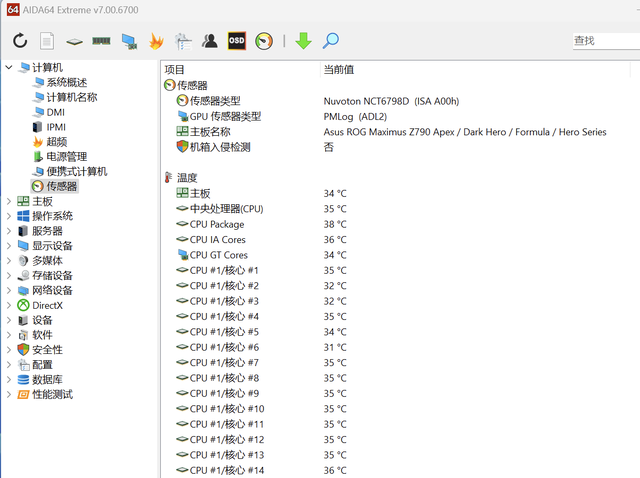640x478 pixels.
Task: Expand the 主板 tree node
Action: coord(9,201)
